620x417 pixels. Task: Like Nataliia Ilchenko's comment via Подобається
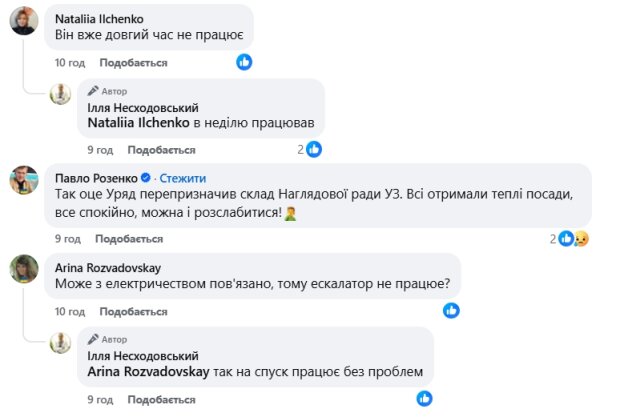pyautogui.click(x=127, y=62)
